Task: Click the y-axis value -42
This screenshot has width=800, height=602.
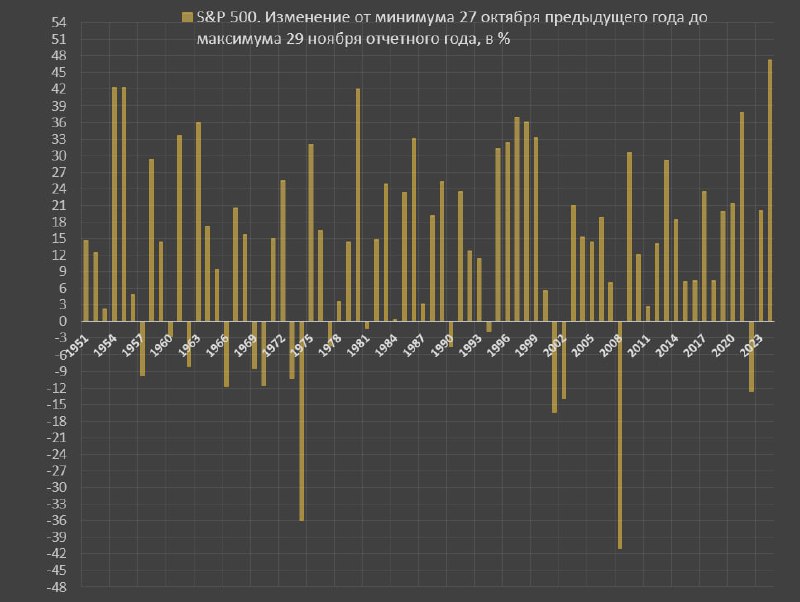Action: [57, 554]
